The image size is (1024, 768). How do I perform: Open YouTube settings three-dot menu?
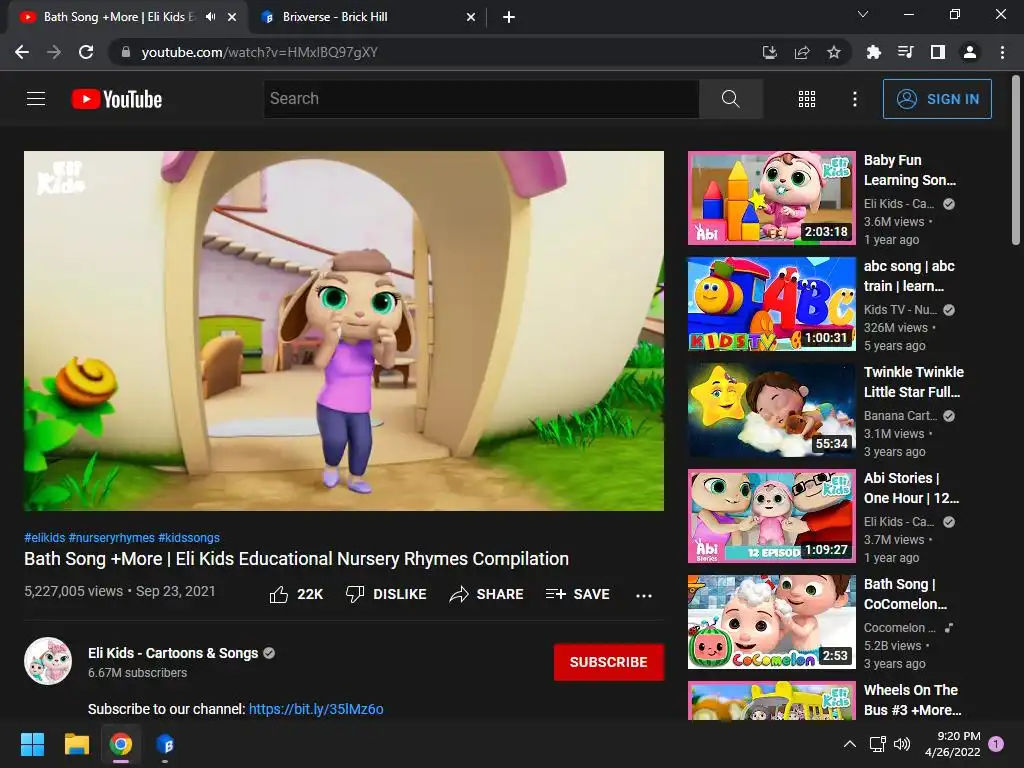pos(854,99)
